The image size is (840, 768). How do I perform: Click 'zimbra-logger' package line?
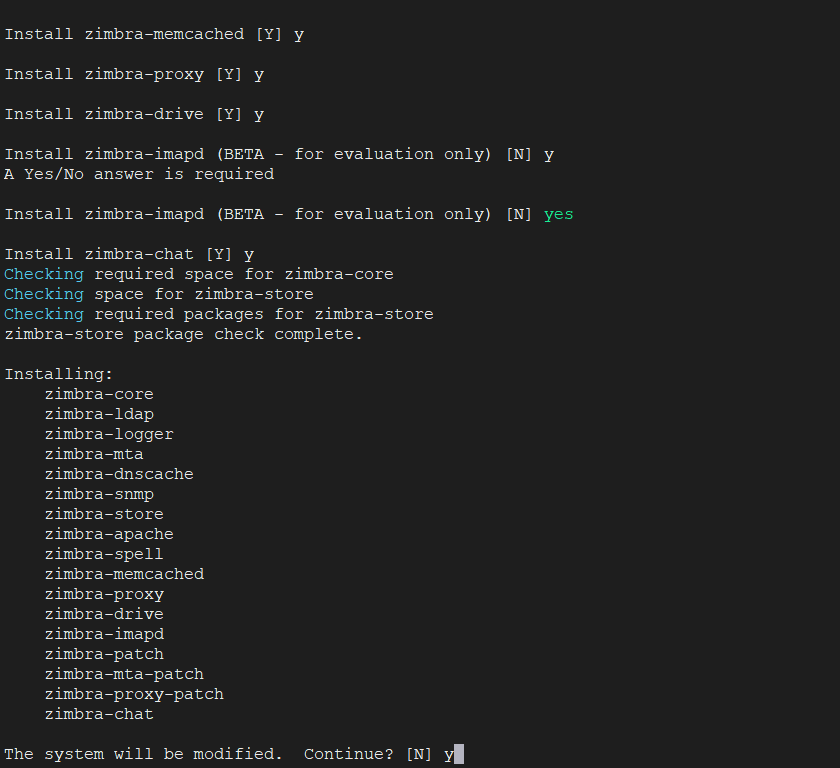click(109, 434)
